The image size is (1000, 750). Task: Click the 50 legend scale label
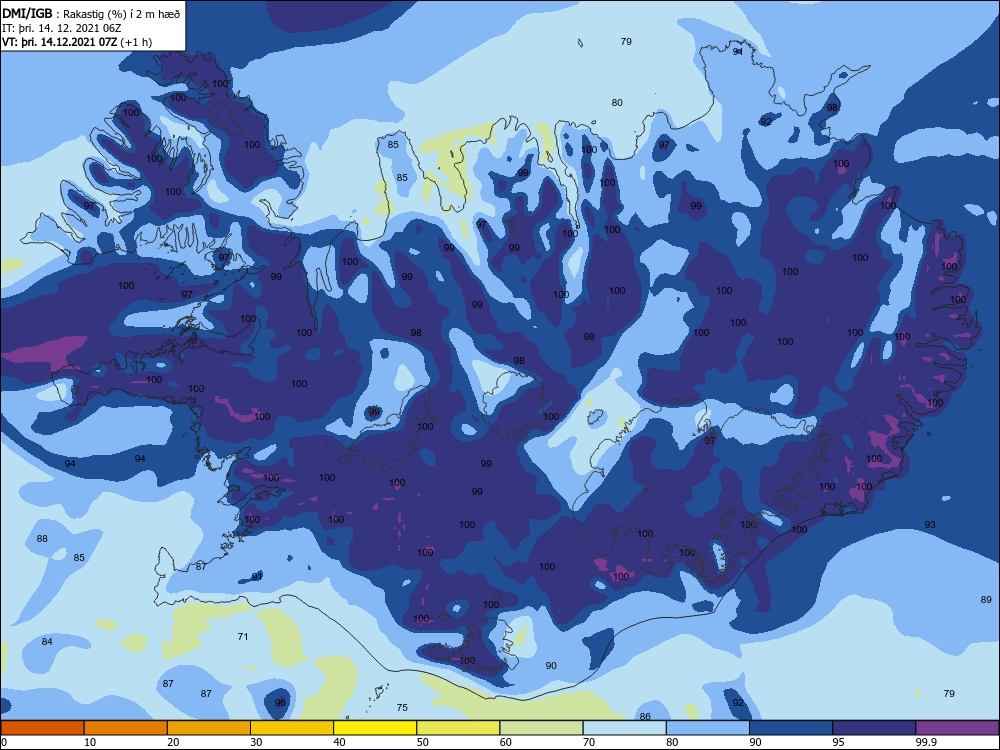[422, 742]
